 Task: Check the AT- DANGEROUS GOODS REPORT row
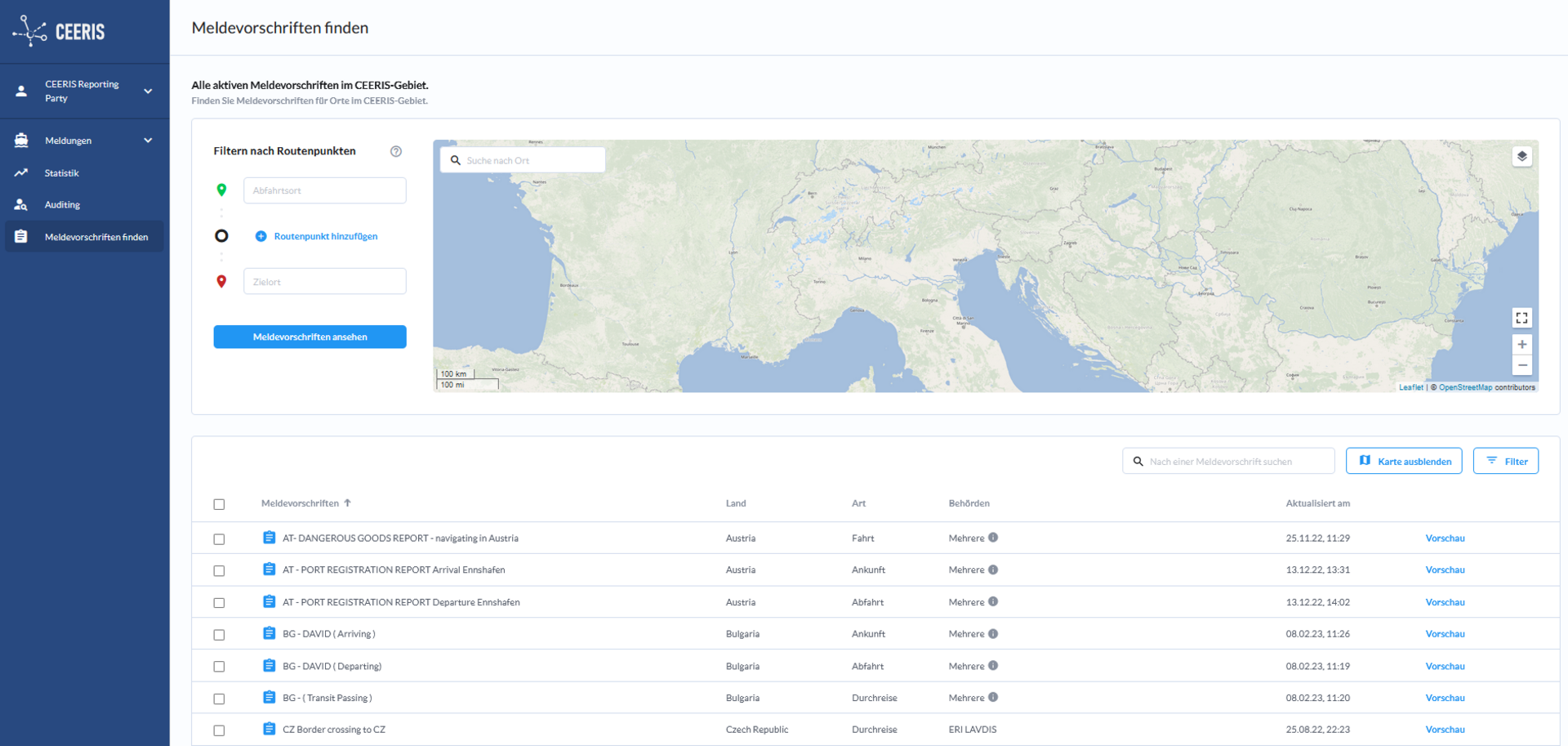pyautogui.click(x=219, y=539)
